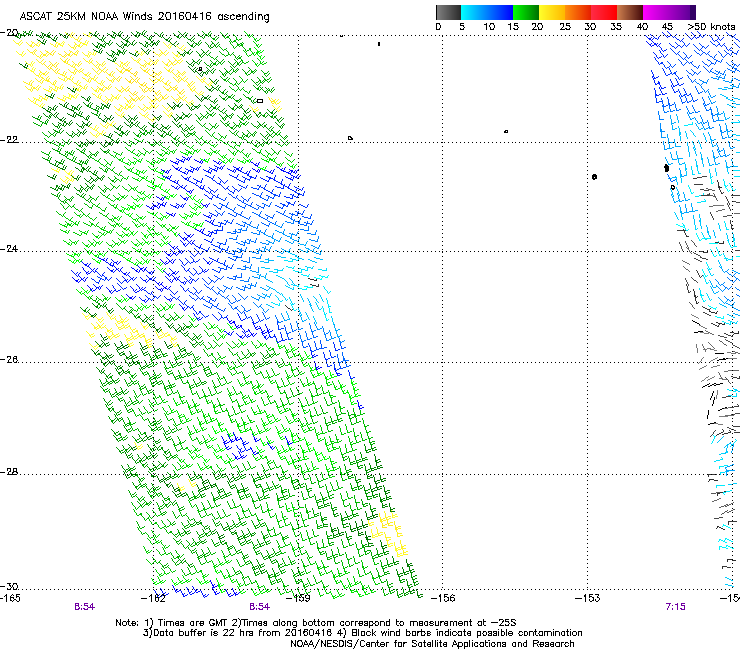Click the small island outline just right of -159
Image resolution: width=740 pixels, height=650 pixels.
350,138
